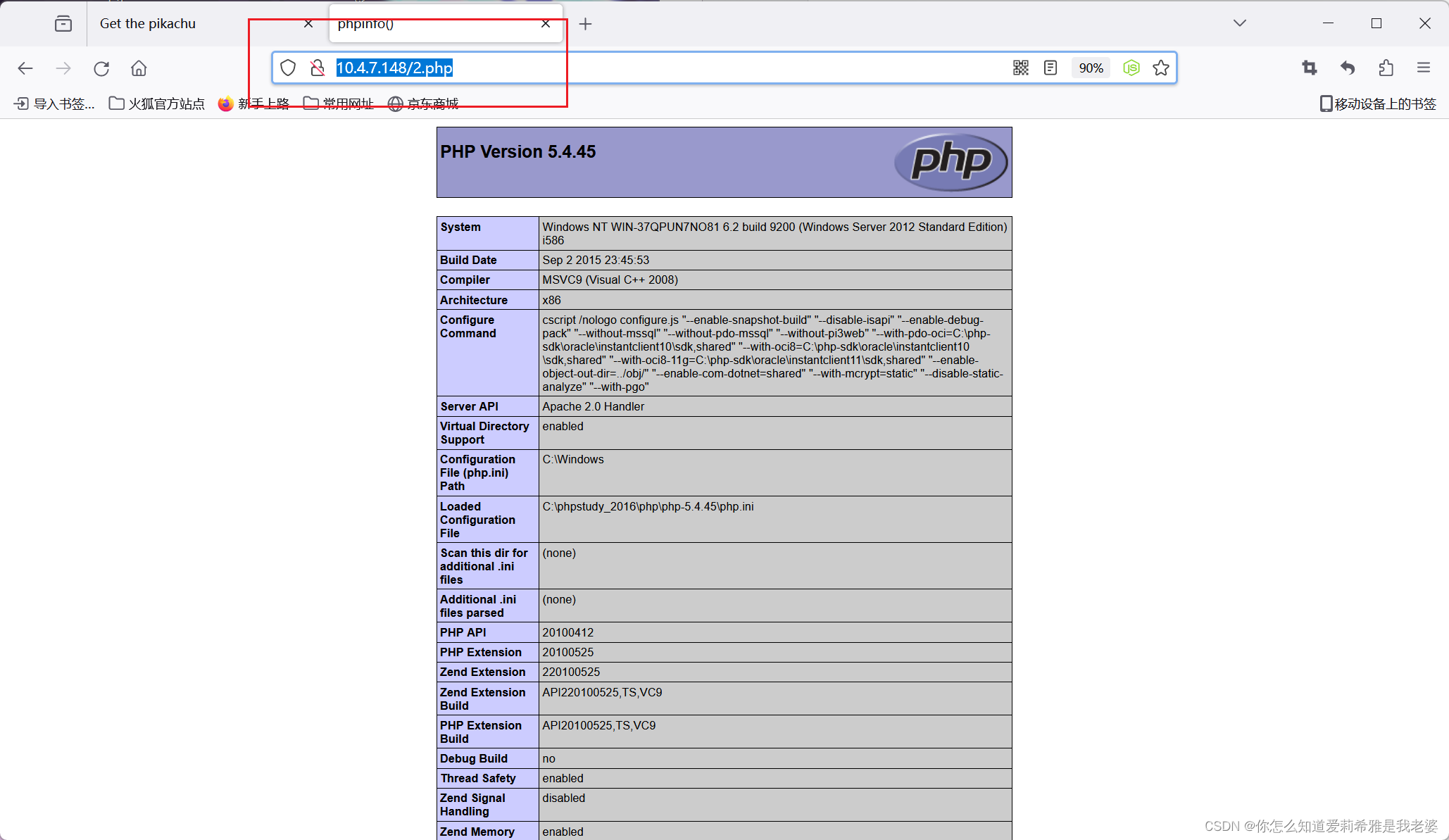Click the Configure Command label
Screen dimensions: 1449x840
(x=468, y=326)
